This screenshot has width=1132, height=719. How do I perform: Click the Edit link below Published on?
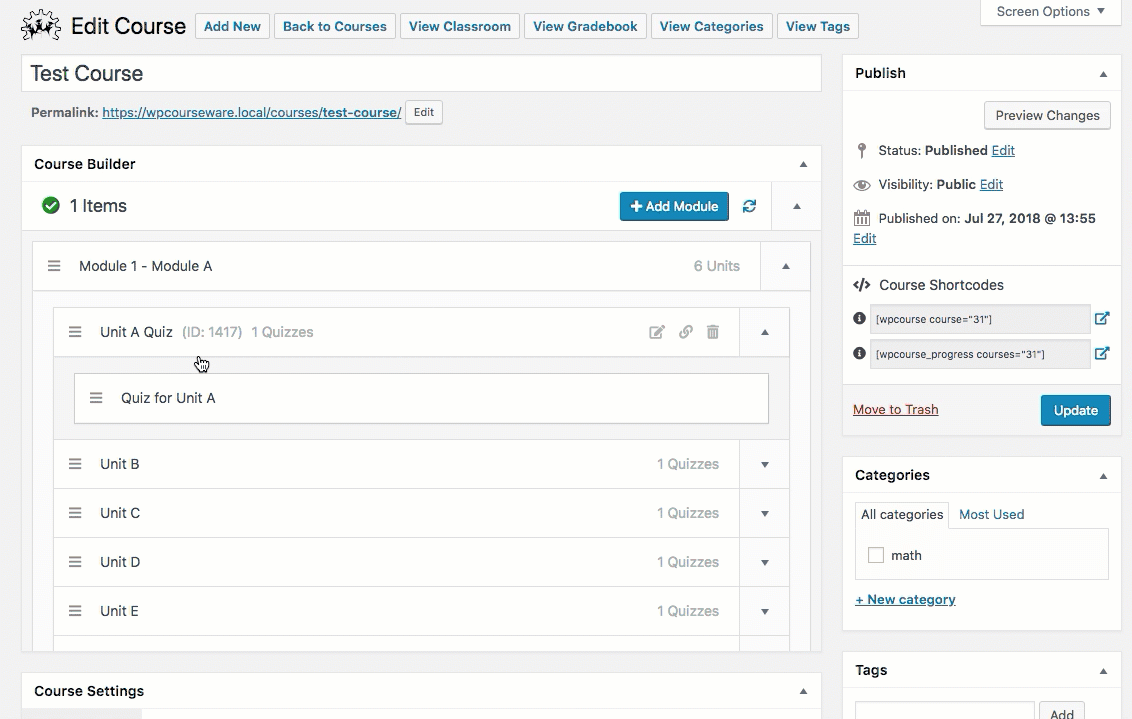pos(864,238)
